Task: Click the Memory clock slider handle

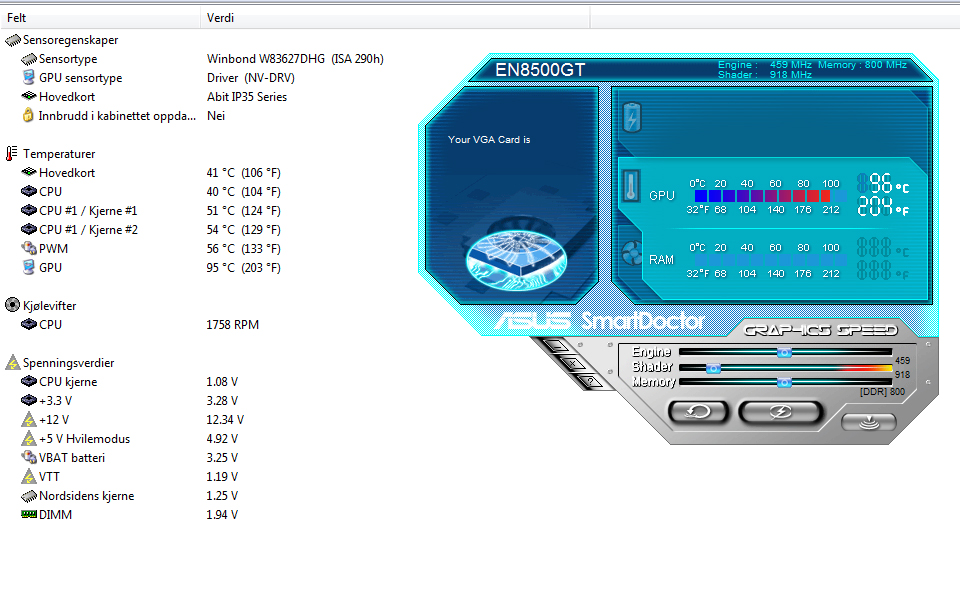Action: click(x=784, y=383)
